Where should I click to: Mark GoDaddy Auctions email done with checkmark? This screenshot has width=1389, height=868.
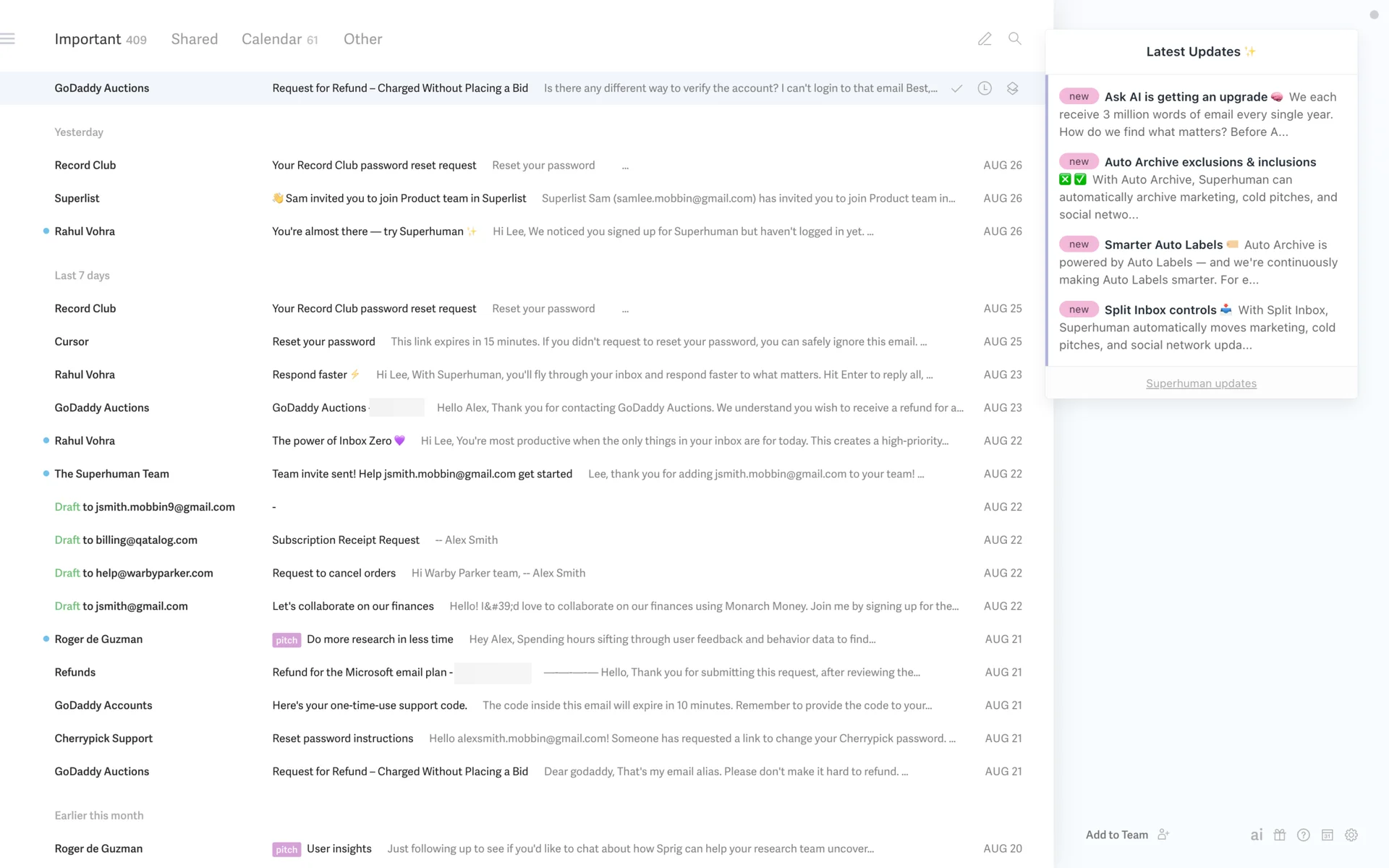[956, 88]
